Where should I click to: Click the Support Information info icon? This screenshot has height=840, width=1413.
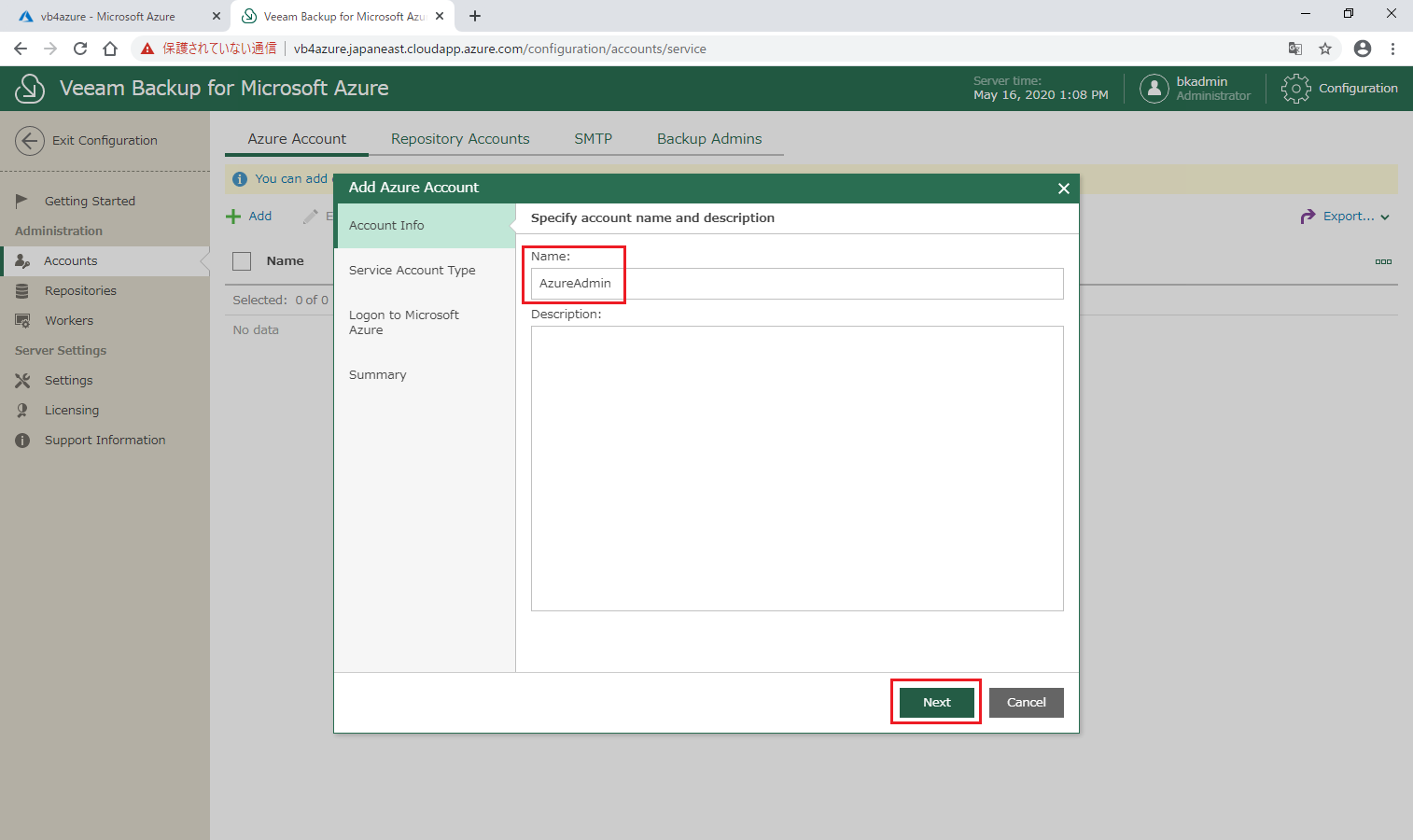point(22,441)
